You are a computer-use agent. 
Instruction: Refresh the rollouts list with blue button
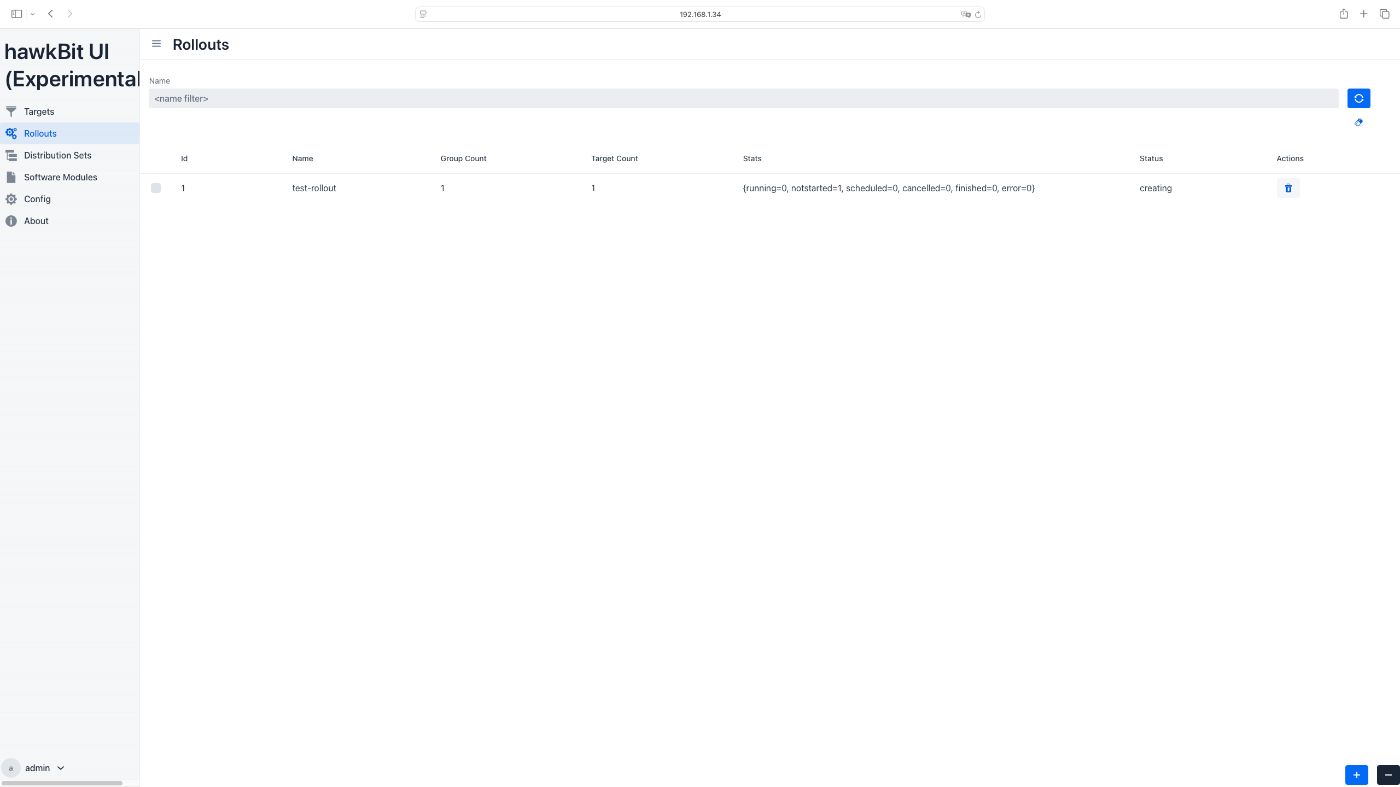1358,98
